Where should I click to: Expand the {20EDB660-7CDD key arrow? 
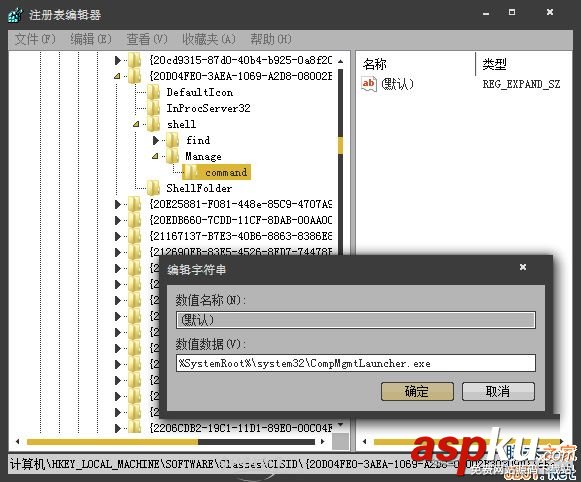(118, 220)
